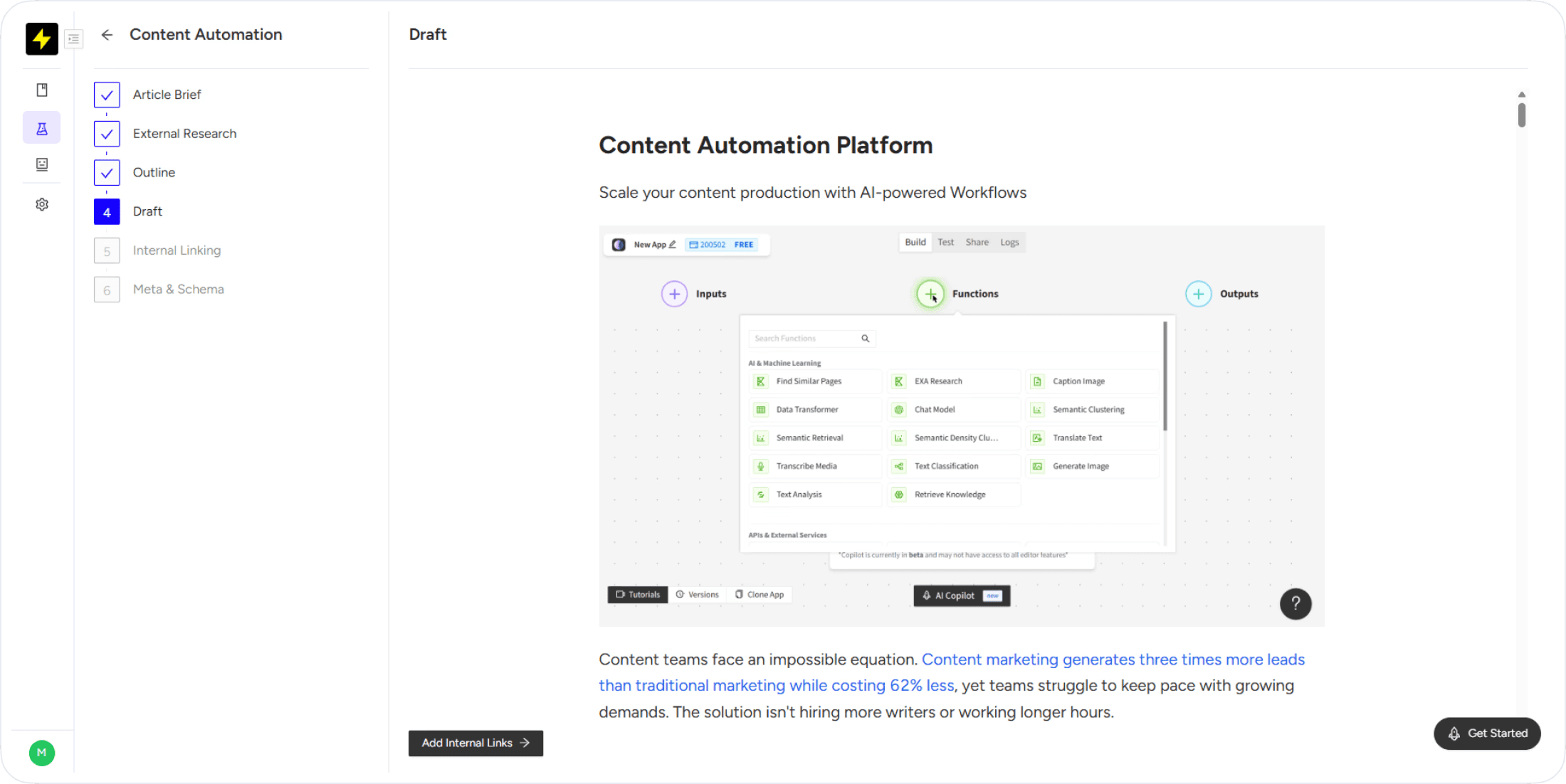1566x784 pixels.
Task: Open the Internal Linking step
Action: tap(177, 250)
